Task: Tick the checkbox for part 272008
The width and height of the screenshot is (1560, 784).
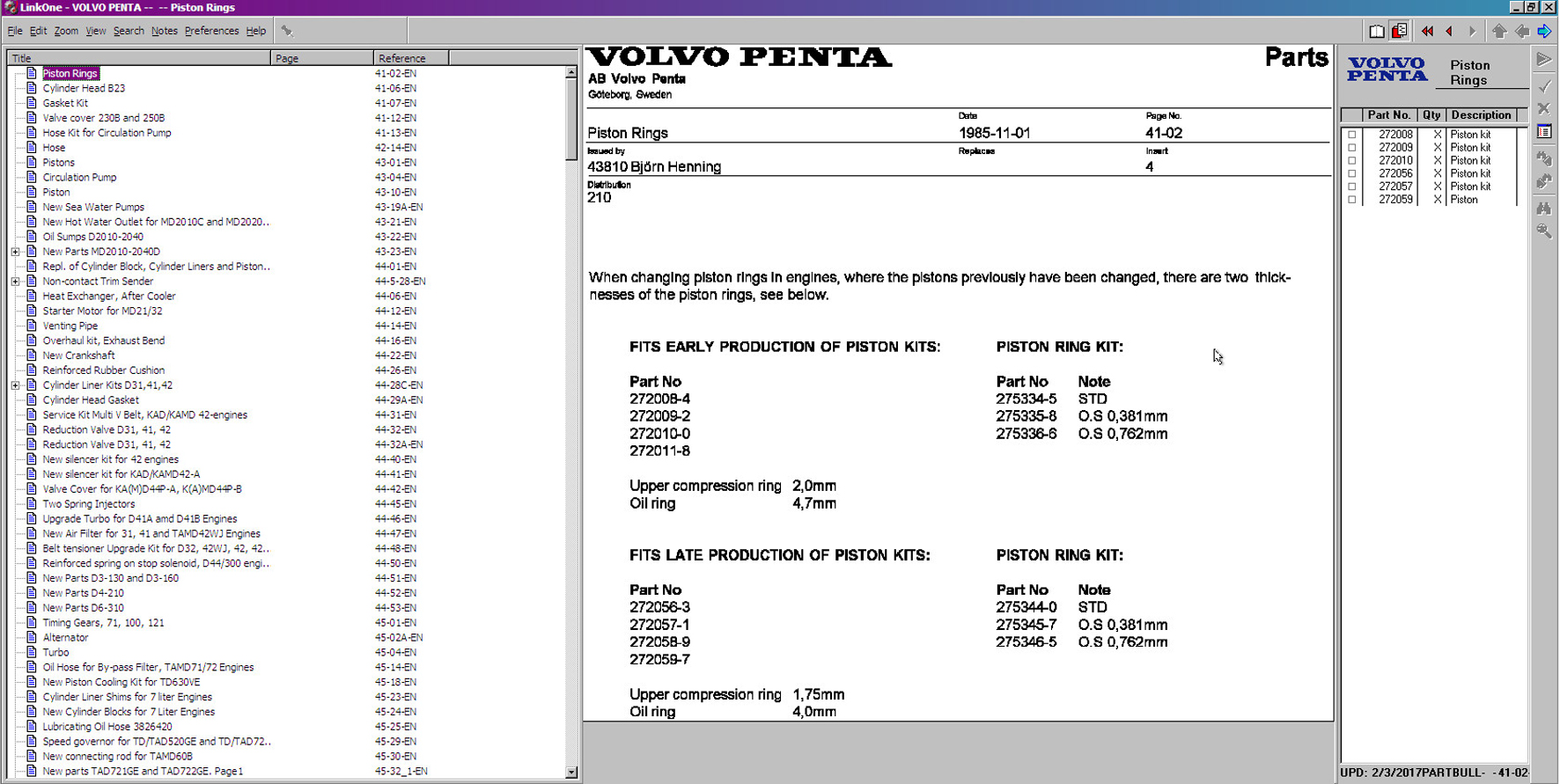Action: pyautogui.click(x=1352, y=135)
